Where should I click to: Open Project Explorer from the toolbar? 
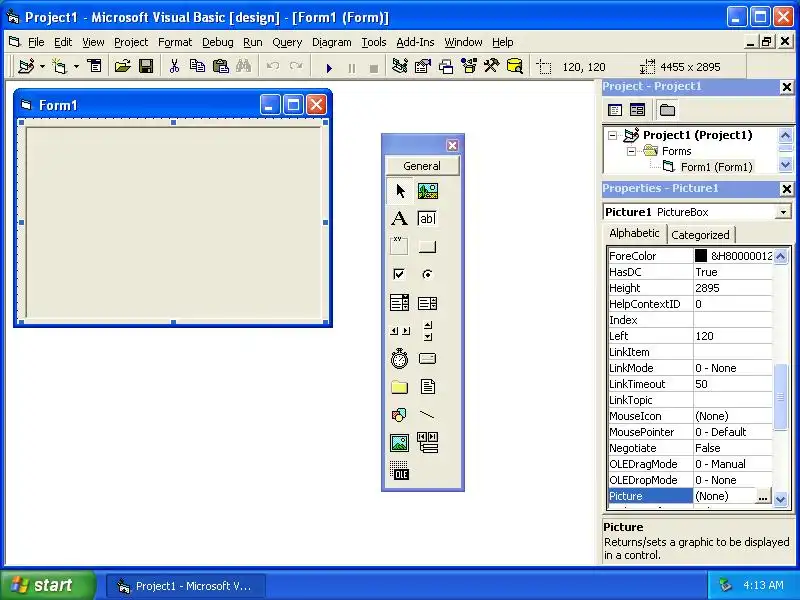click(399, 66)
